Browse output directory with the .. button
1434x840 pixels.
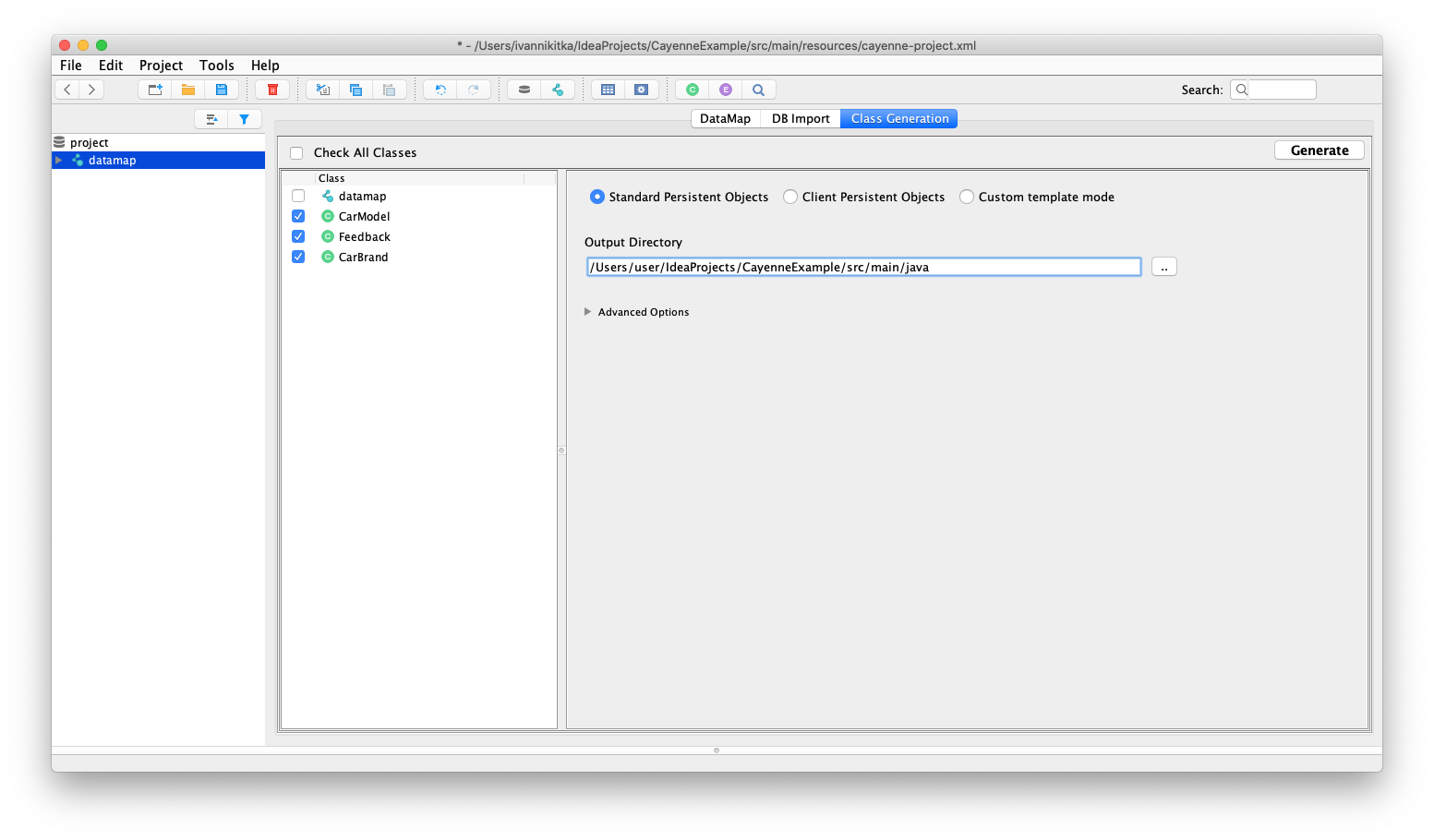coord(1163,266)
